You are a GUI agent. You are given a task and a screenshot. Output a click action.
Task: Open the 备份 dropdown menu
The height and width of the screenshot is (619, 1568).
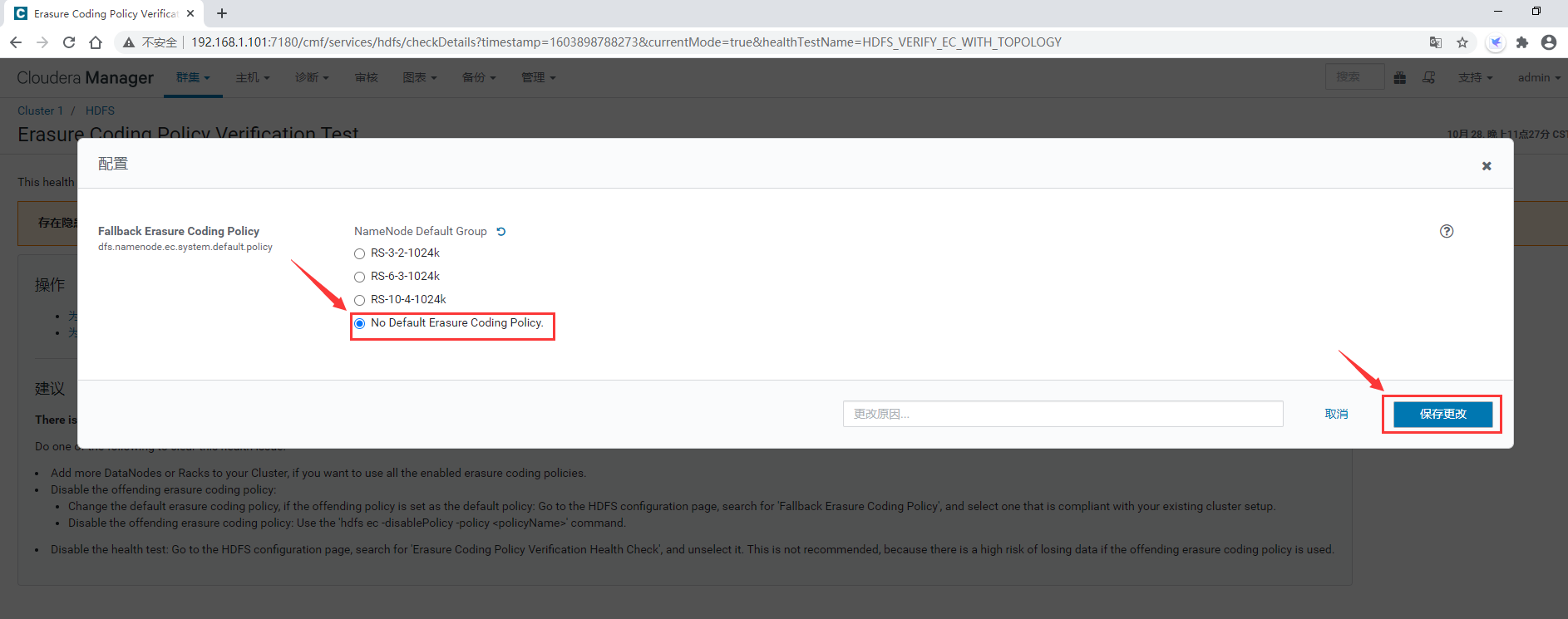coord(479,77)
